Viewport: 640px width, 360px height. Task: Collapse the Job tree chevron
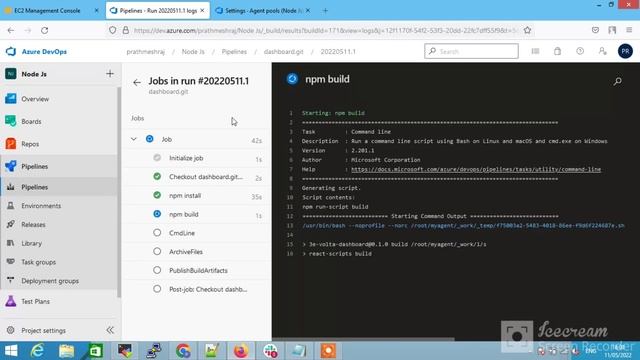(133, 139)
